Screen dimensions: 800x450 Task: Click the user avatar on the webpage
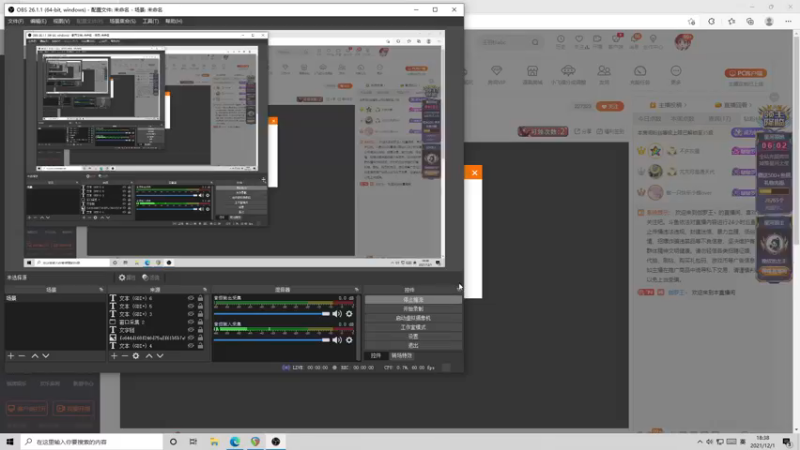point(682,42)
